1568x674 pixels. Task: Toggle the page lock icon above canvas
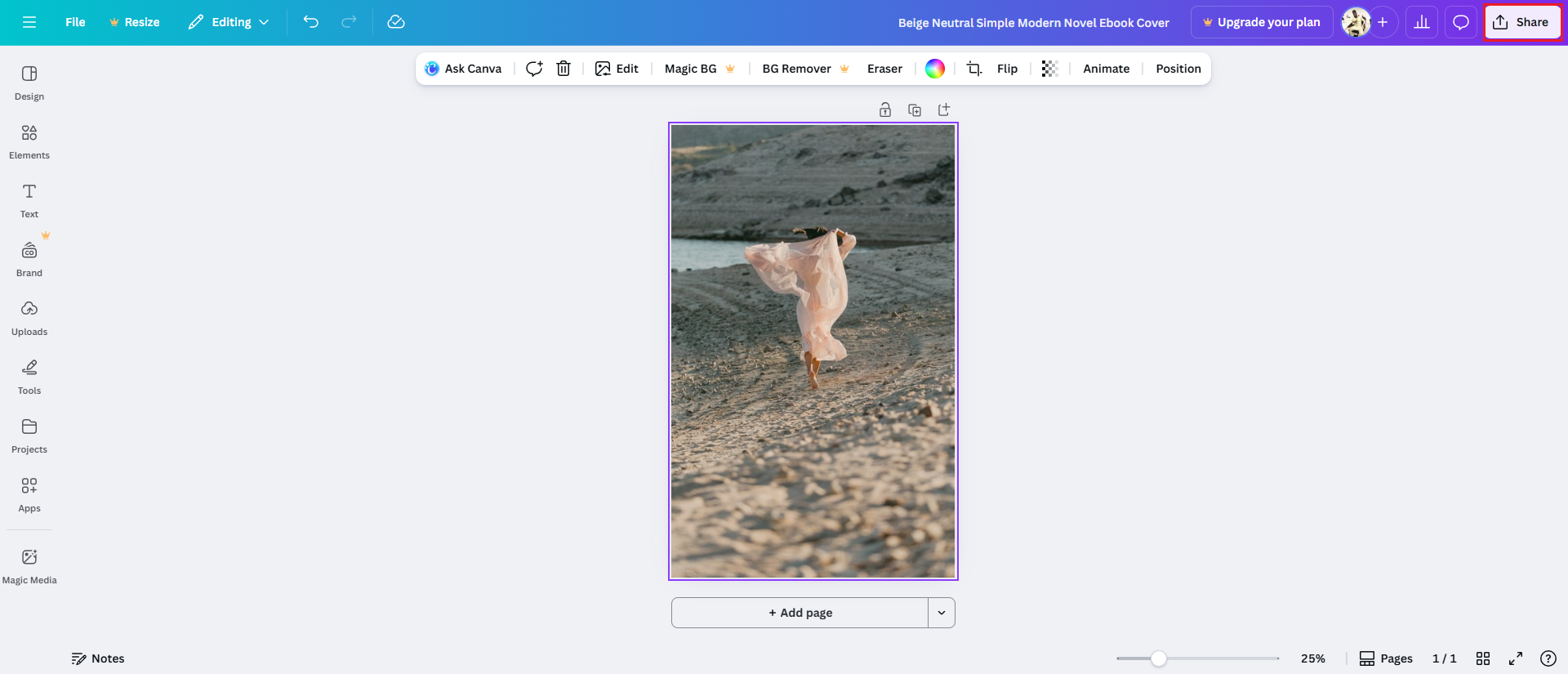click(885, 110)
